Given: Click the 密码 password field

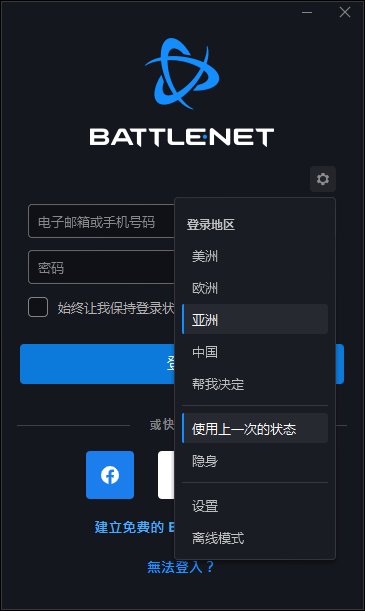Looking at the screenshot, I should [x=101, y=267].
